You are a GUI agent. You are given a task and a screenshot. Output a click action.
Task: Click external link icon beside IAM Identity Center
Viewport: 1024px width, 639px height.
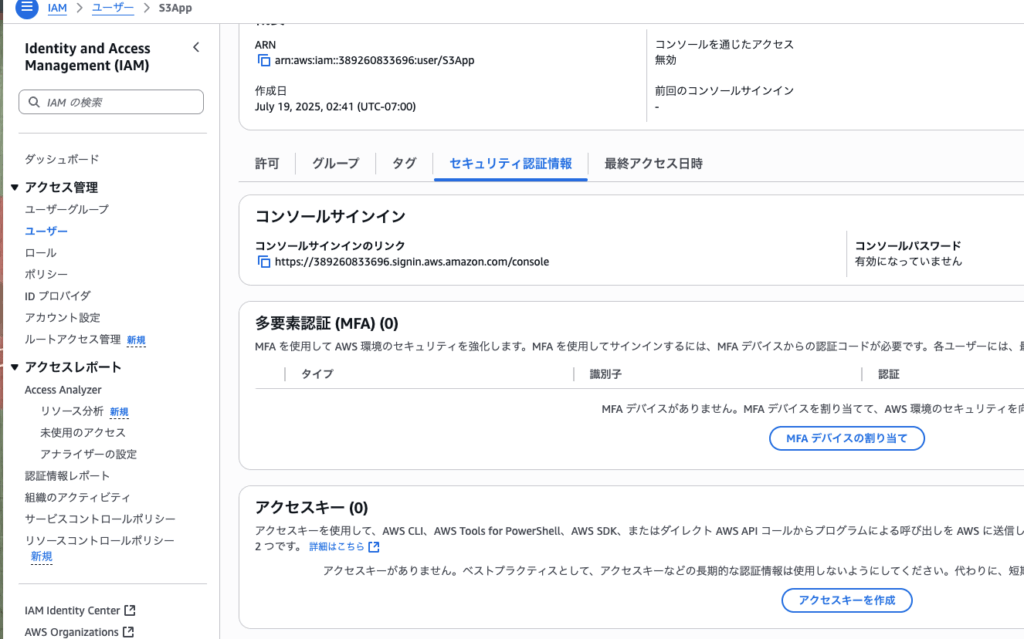click(x=130, y=610)
